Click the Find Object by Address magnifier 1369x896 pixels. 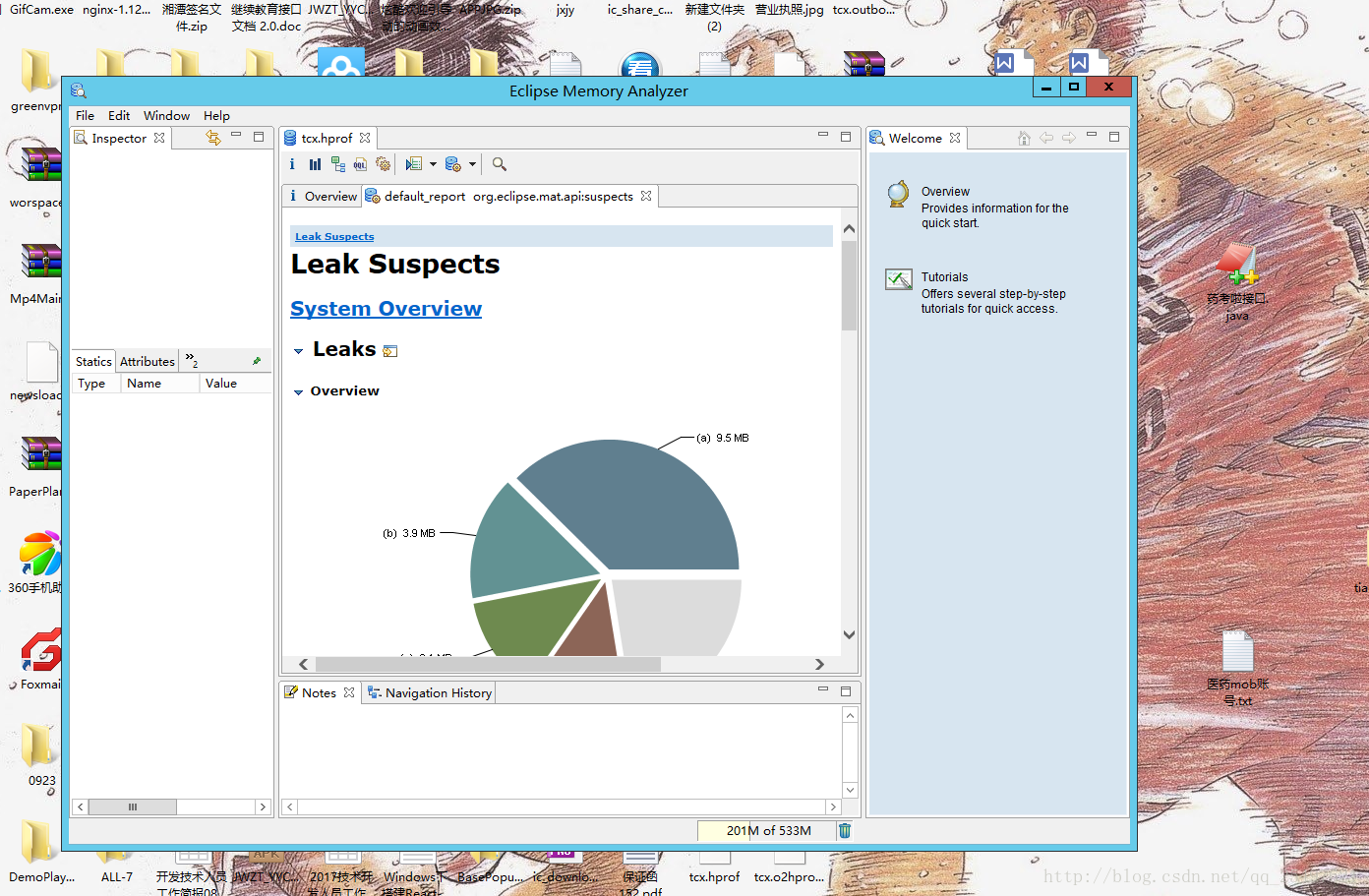point(499,164)
